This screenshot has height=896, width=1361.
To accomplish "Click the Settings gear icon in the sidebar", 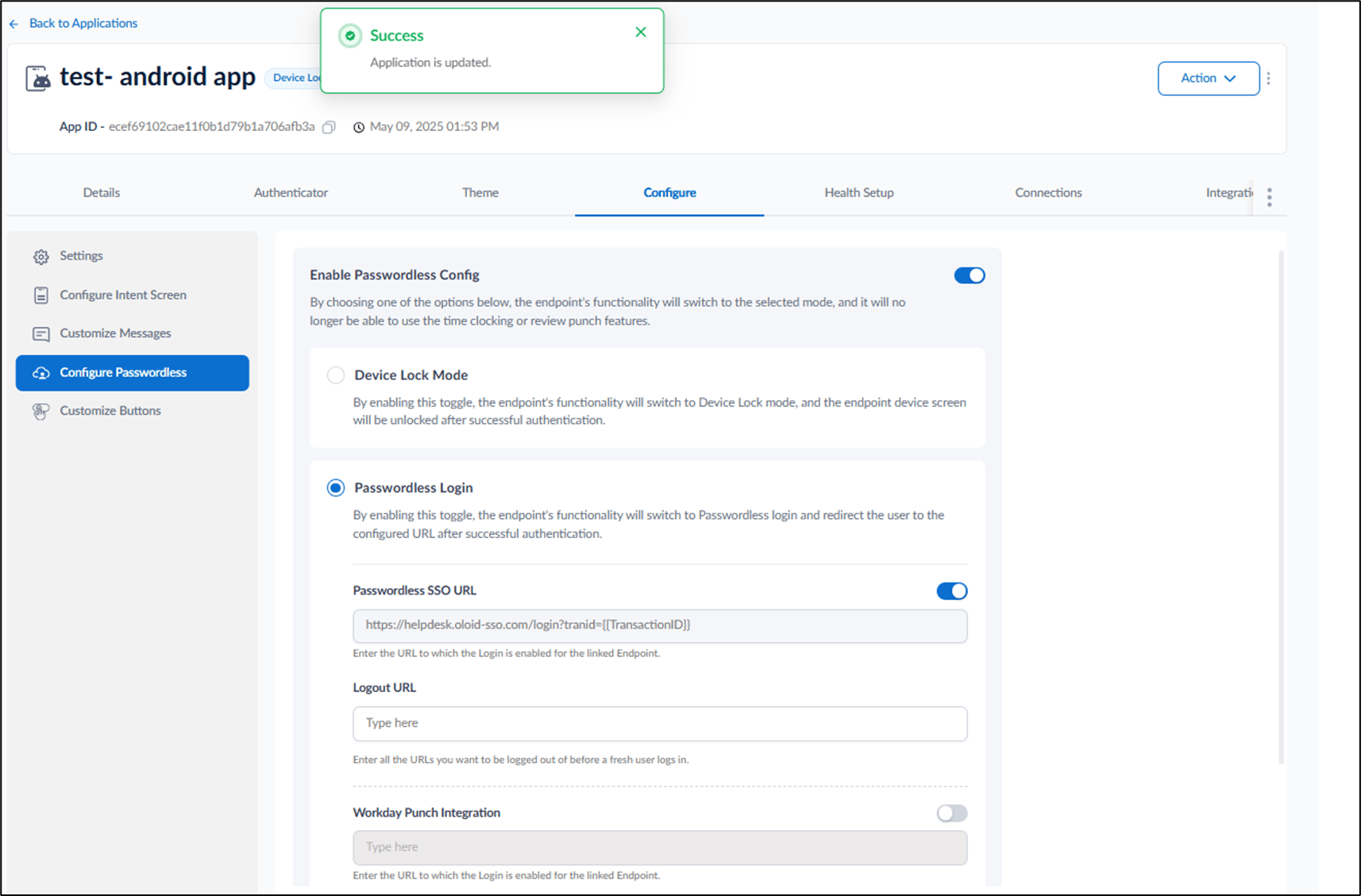I will coord(41,256).
